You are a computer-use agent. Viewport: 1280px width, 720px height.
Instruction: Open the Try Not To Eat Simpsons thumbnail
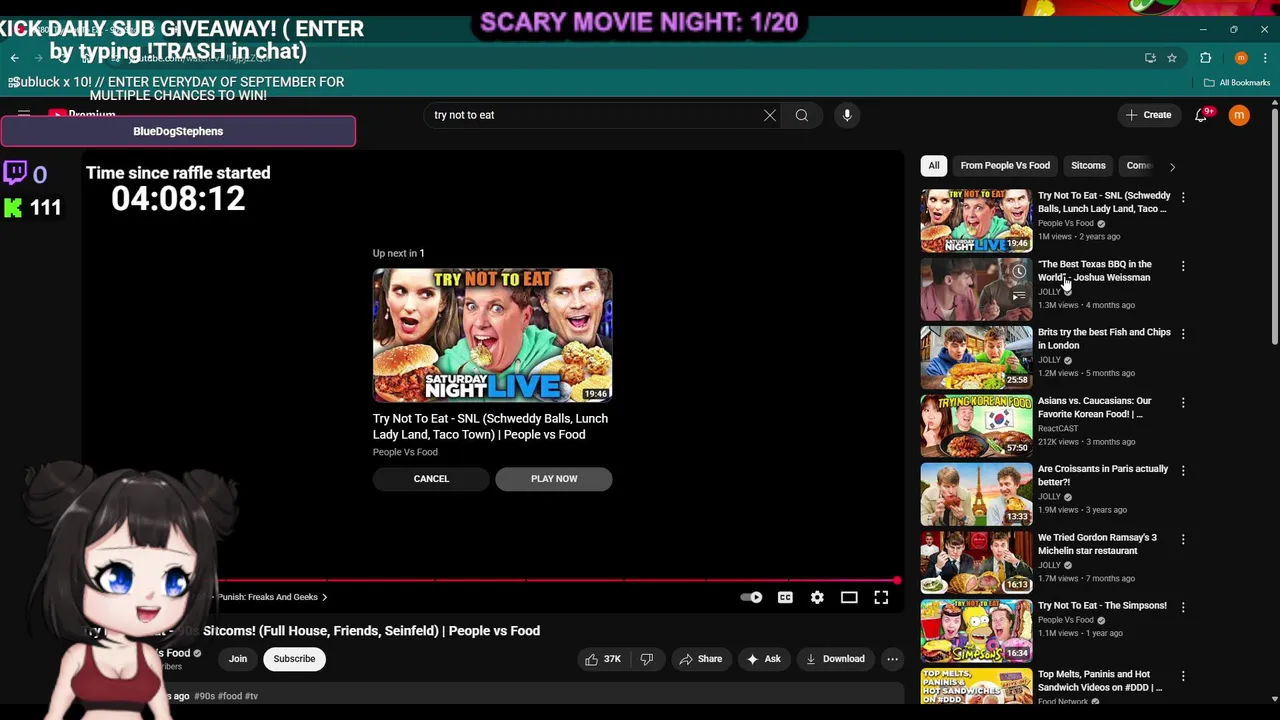point(976,630)
